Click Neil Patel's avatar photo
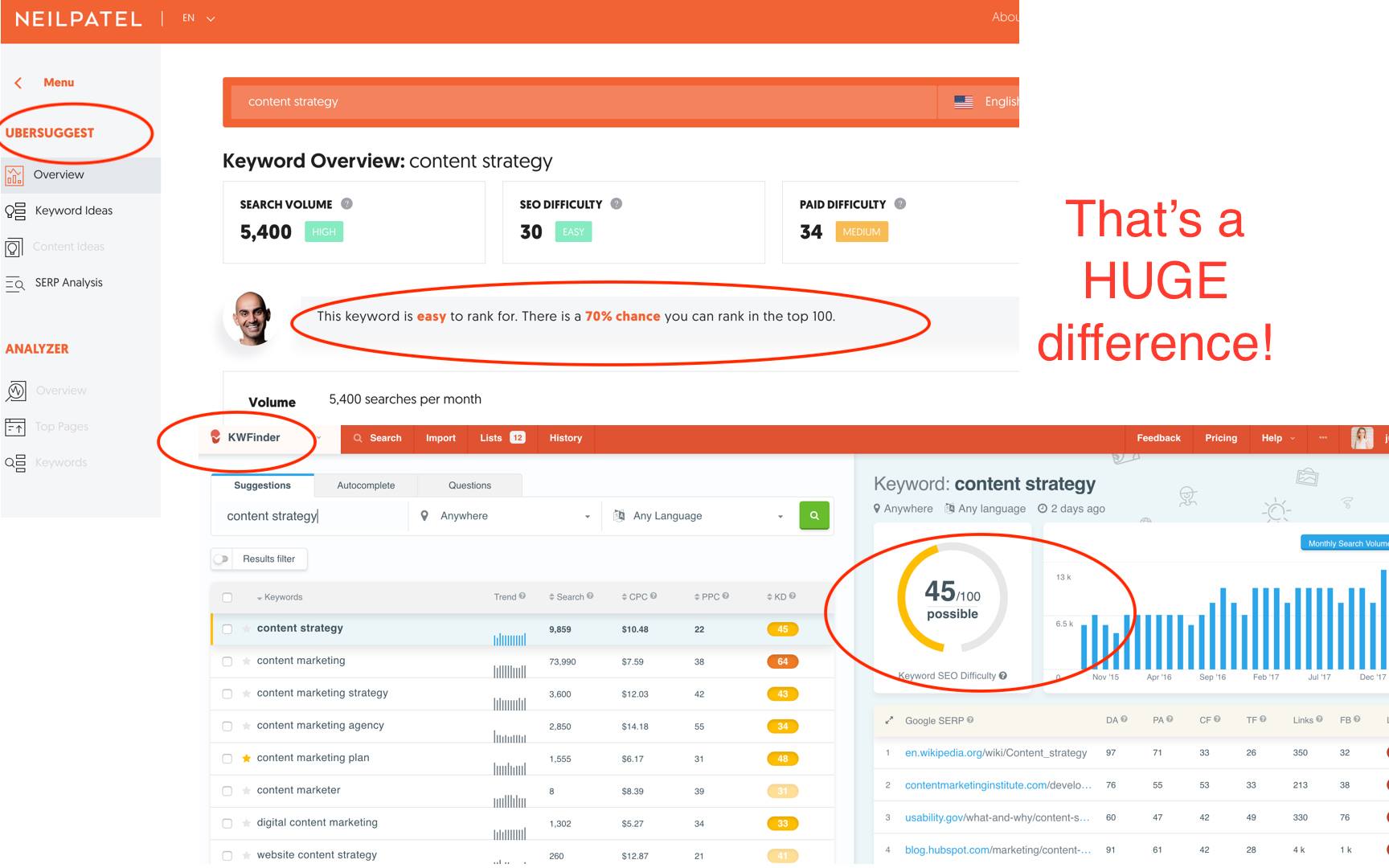The height and width of the screenshot is (868, 1389). (252, 318)
